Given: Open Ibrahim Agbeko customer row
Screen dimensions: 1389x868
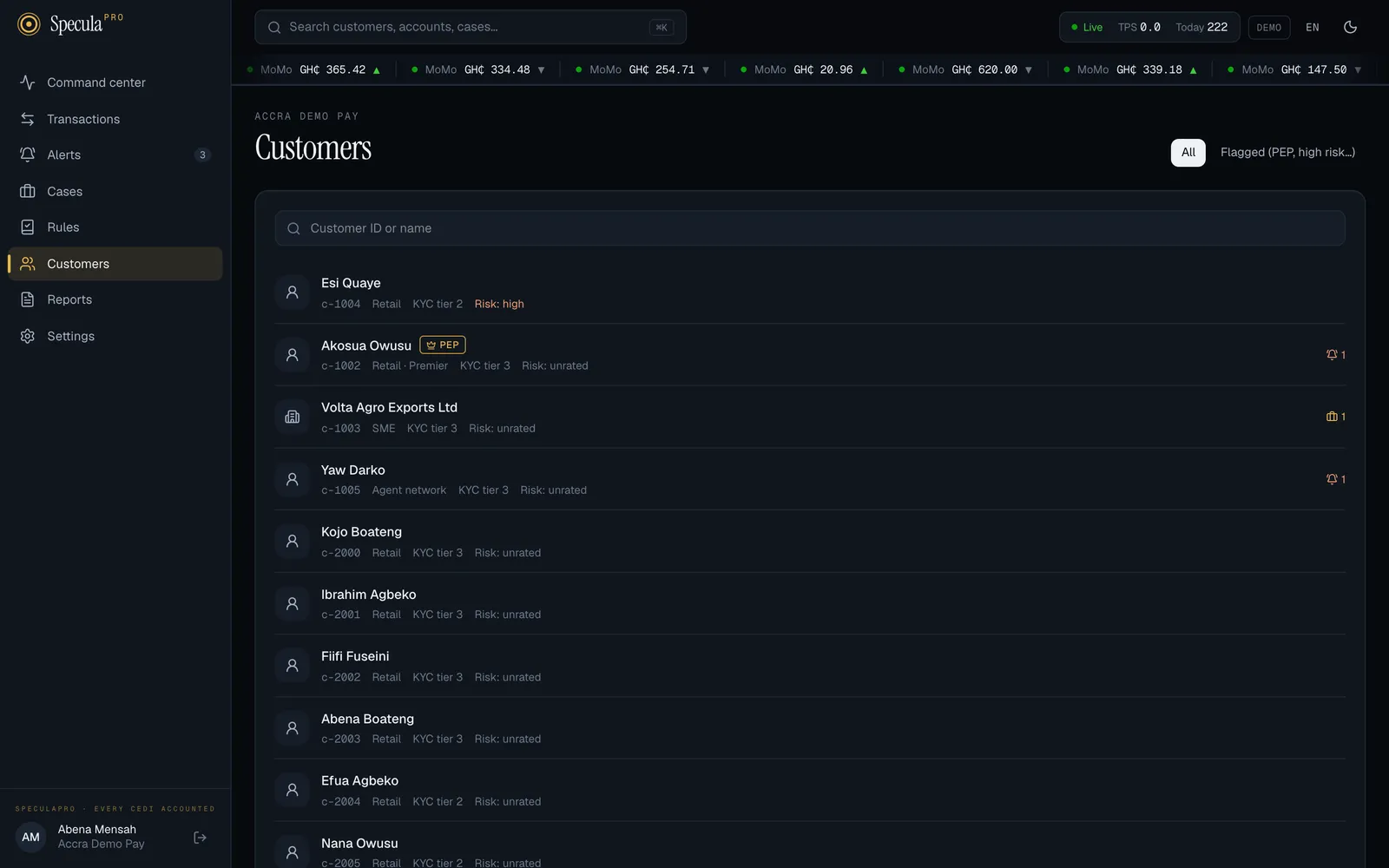Looking at the screenshot, I should click(x=810, y=603).
